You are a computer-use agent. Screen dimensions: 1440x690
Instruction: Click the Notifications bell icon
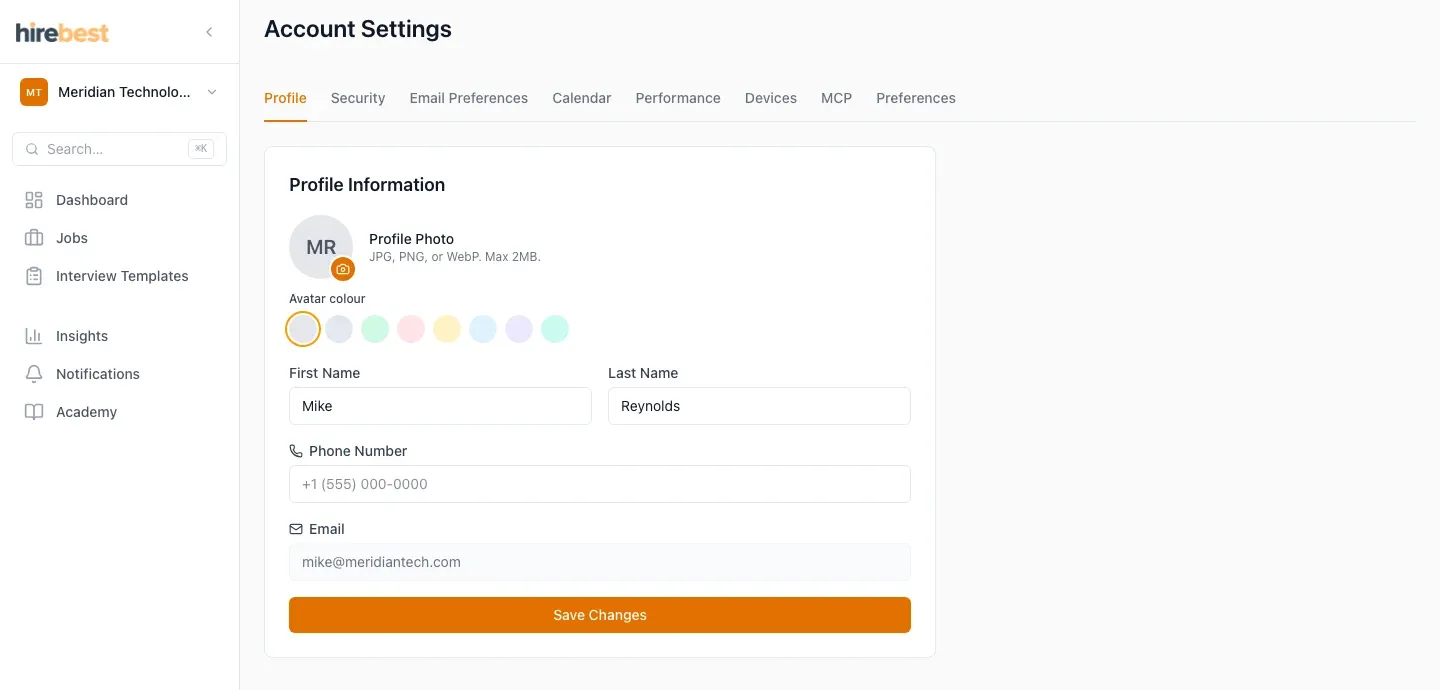(34, 374)
